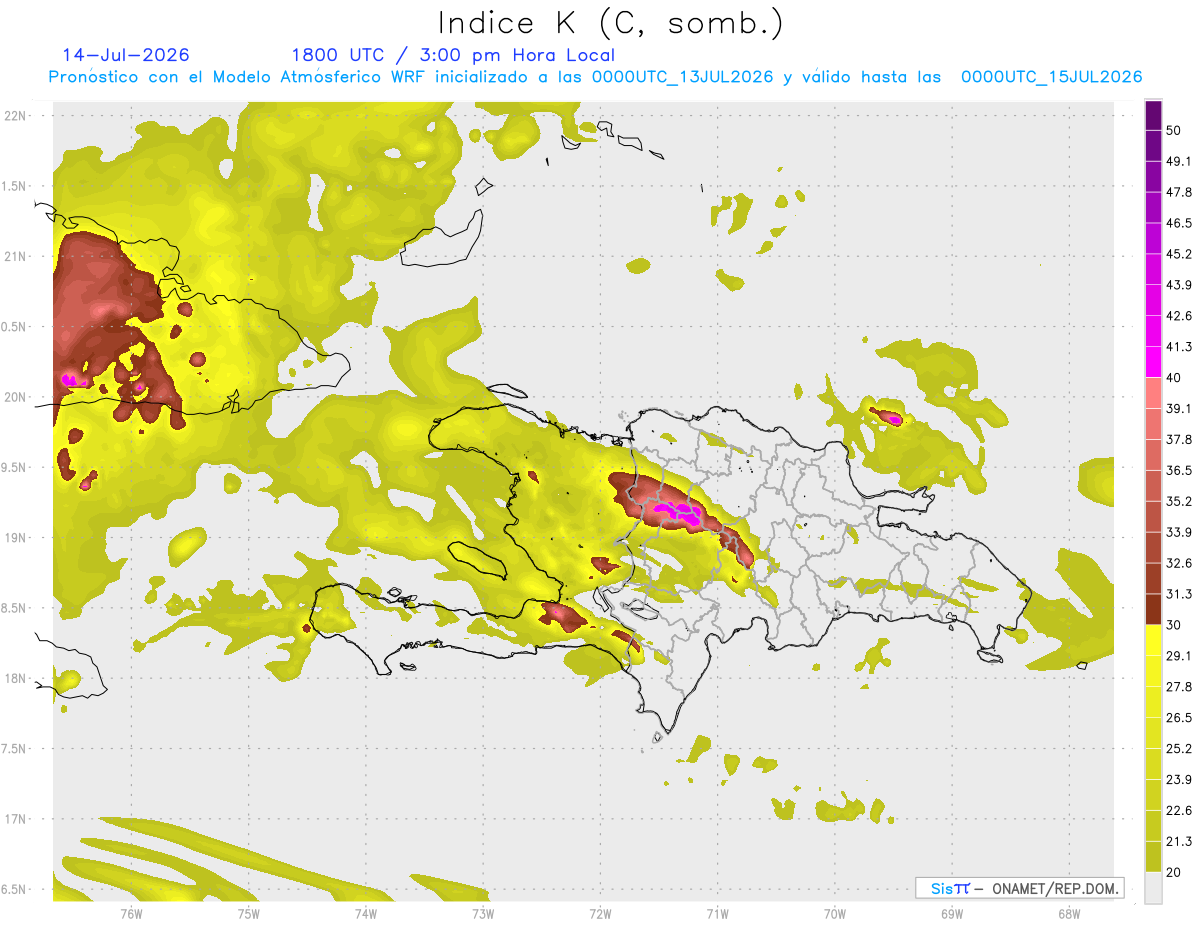This screenshot has height=927, width=1200.
Task: Click the salmon swatch between 39.1 and 40
Action: [1153, 393]
